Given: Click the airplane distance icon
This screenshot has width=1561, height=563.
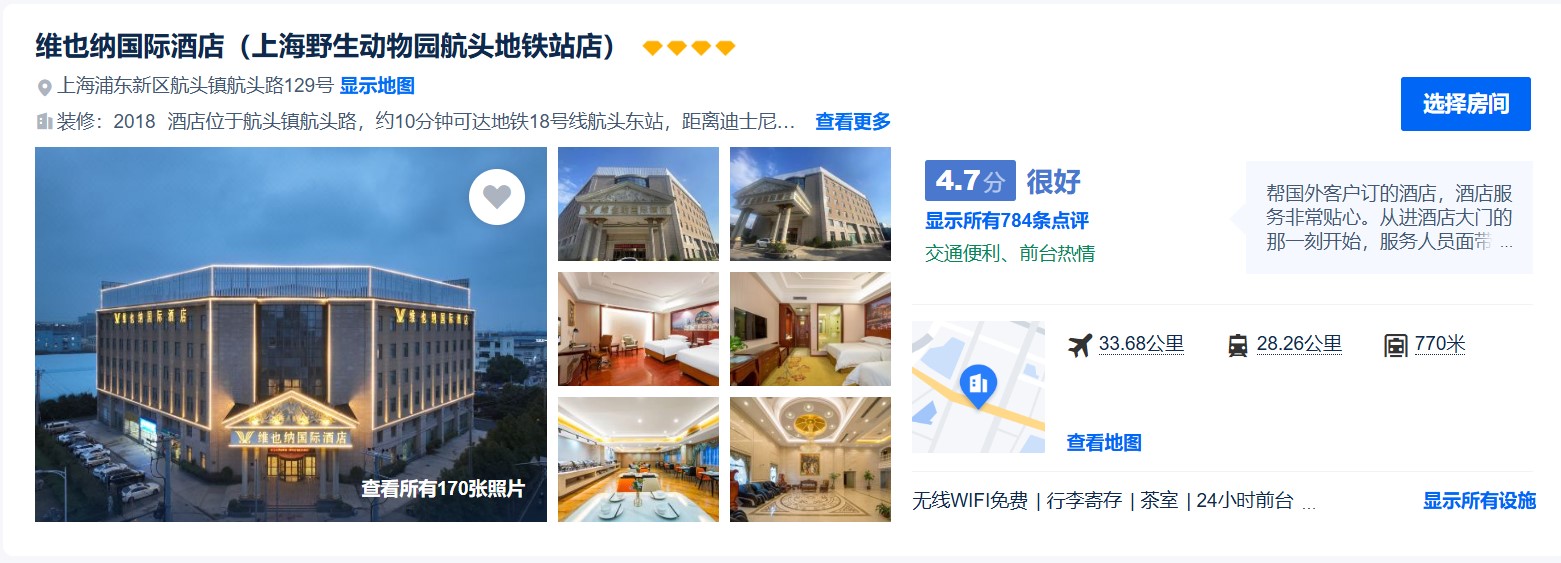Looking at the screenshot, I should coord(1080,345).
